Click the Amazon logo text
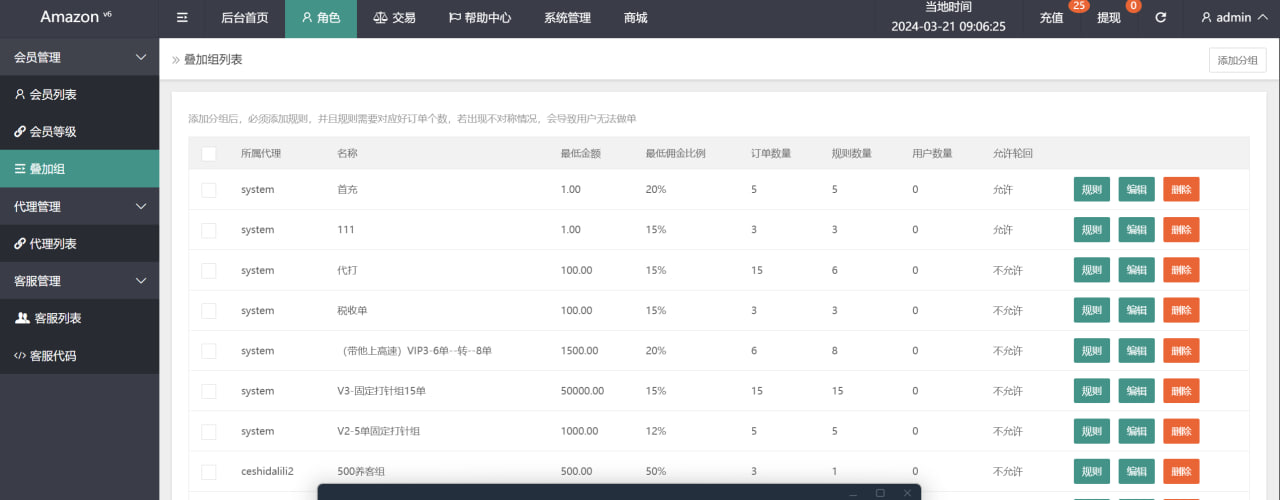Image resolution: width=1280 pixels, height=500 pixels. pos(69,17)
